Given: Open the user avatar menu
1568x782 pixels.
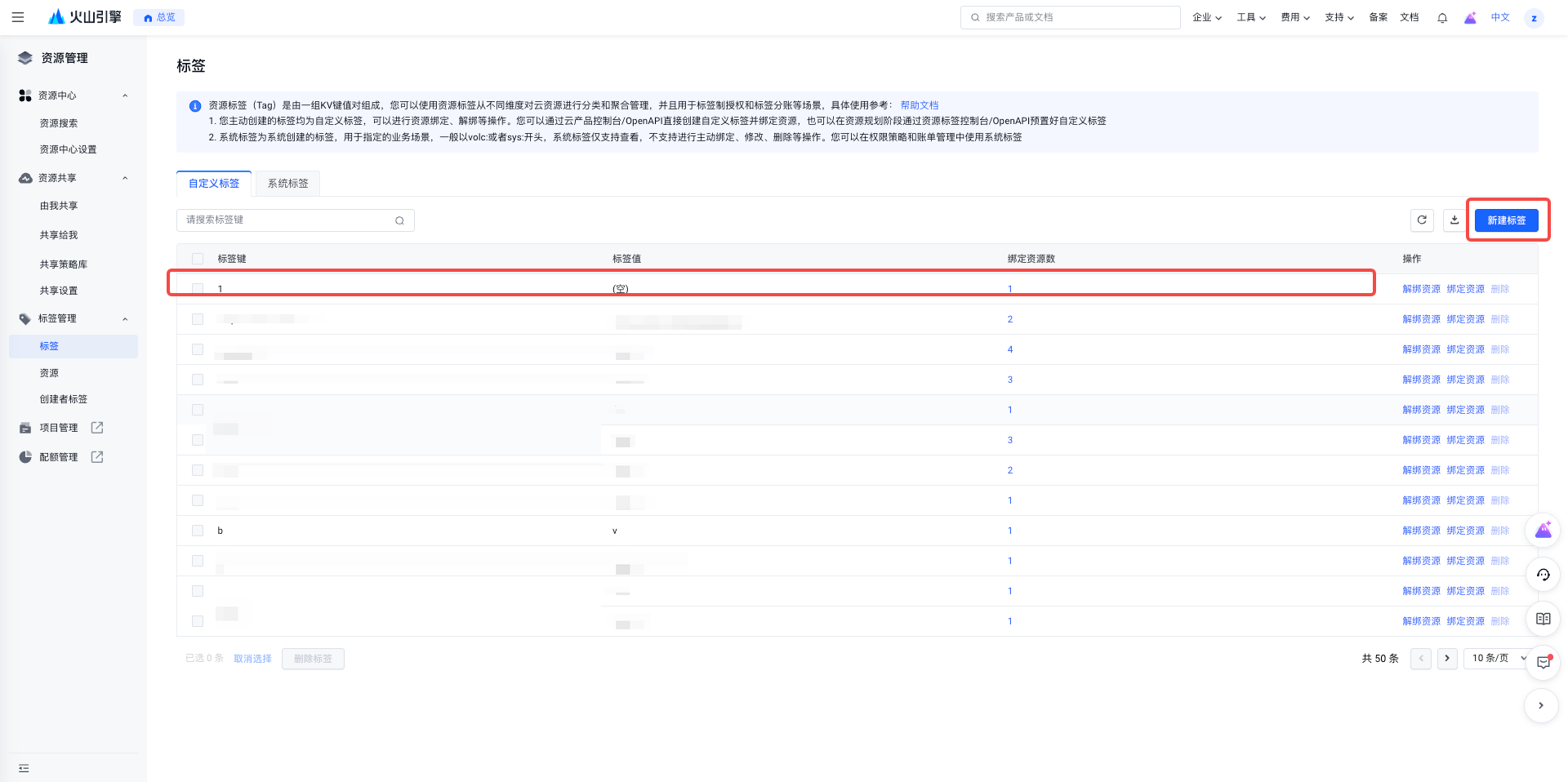Looking at the screenshot, I should (x=1534, y=18).
